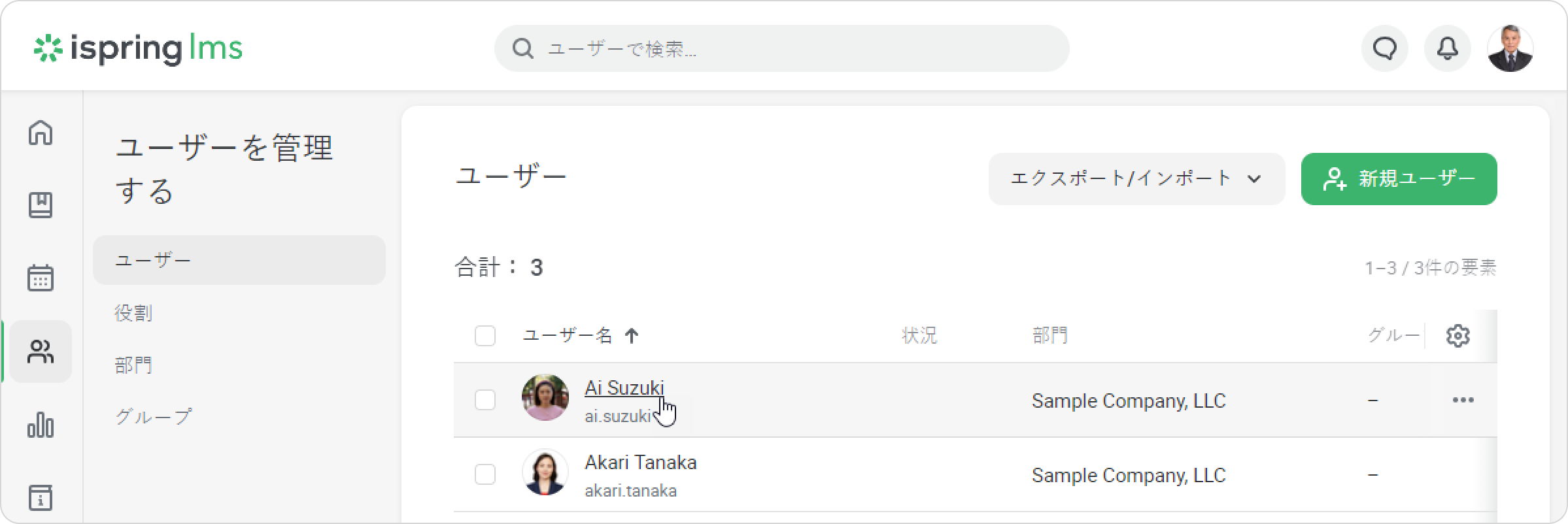Click the 新規ユーザー button
This screenshot has width=1568, height=524.
(x=1399, y=179)
